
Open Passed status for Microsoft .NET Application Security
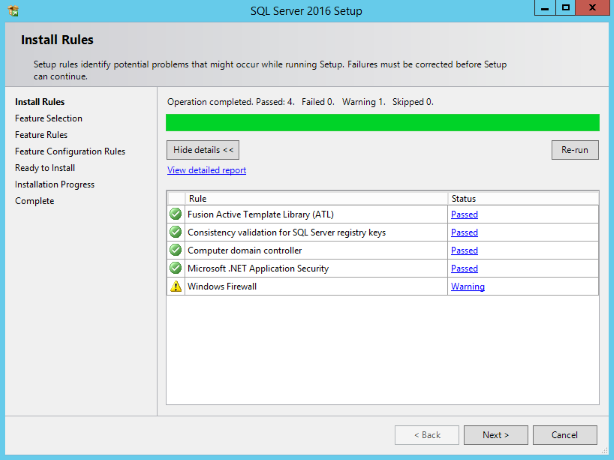click(x=464, y=269)
